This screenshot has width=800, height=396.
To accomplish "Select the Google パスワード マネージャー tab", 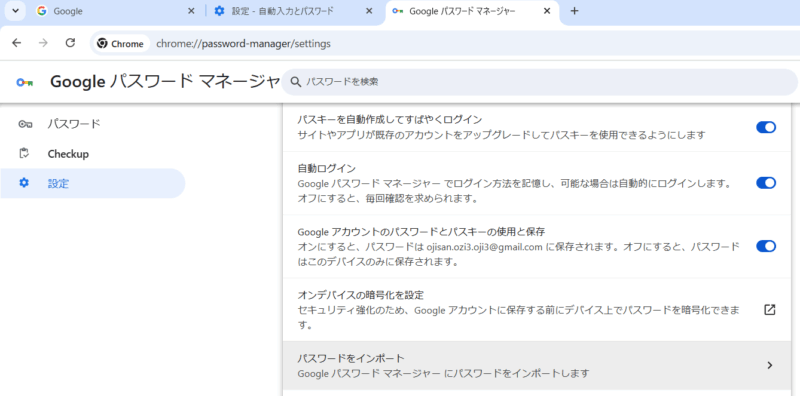I will tap(472, 11).
